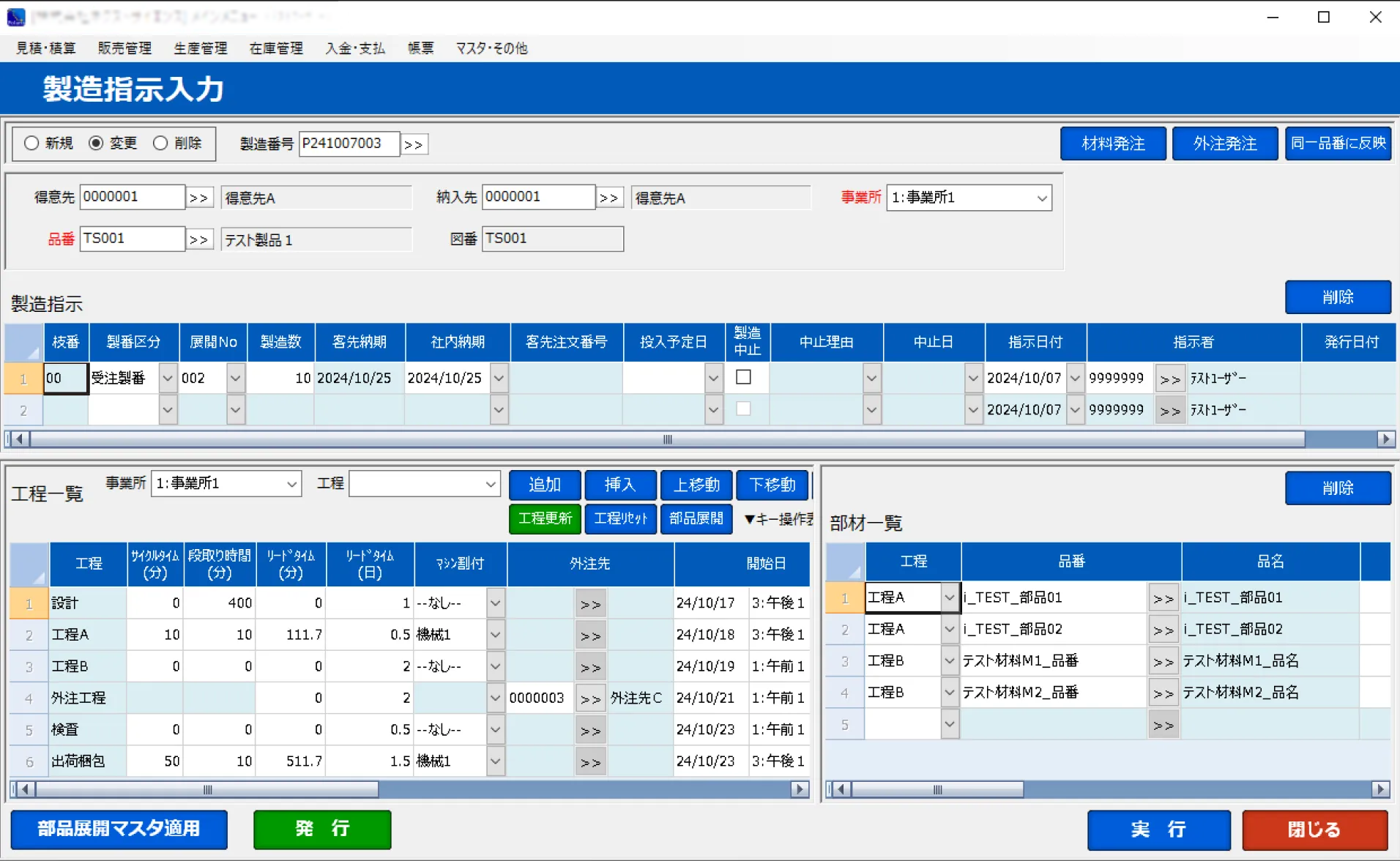The image size is (1400, 861).
Task: Open 指示日付 date dropdown in row 1
Action: [x=1075, y=379]
